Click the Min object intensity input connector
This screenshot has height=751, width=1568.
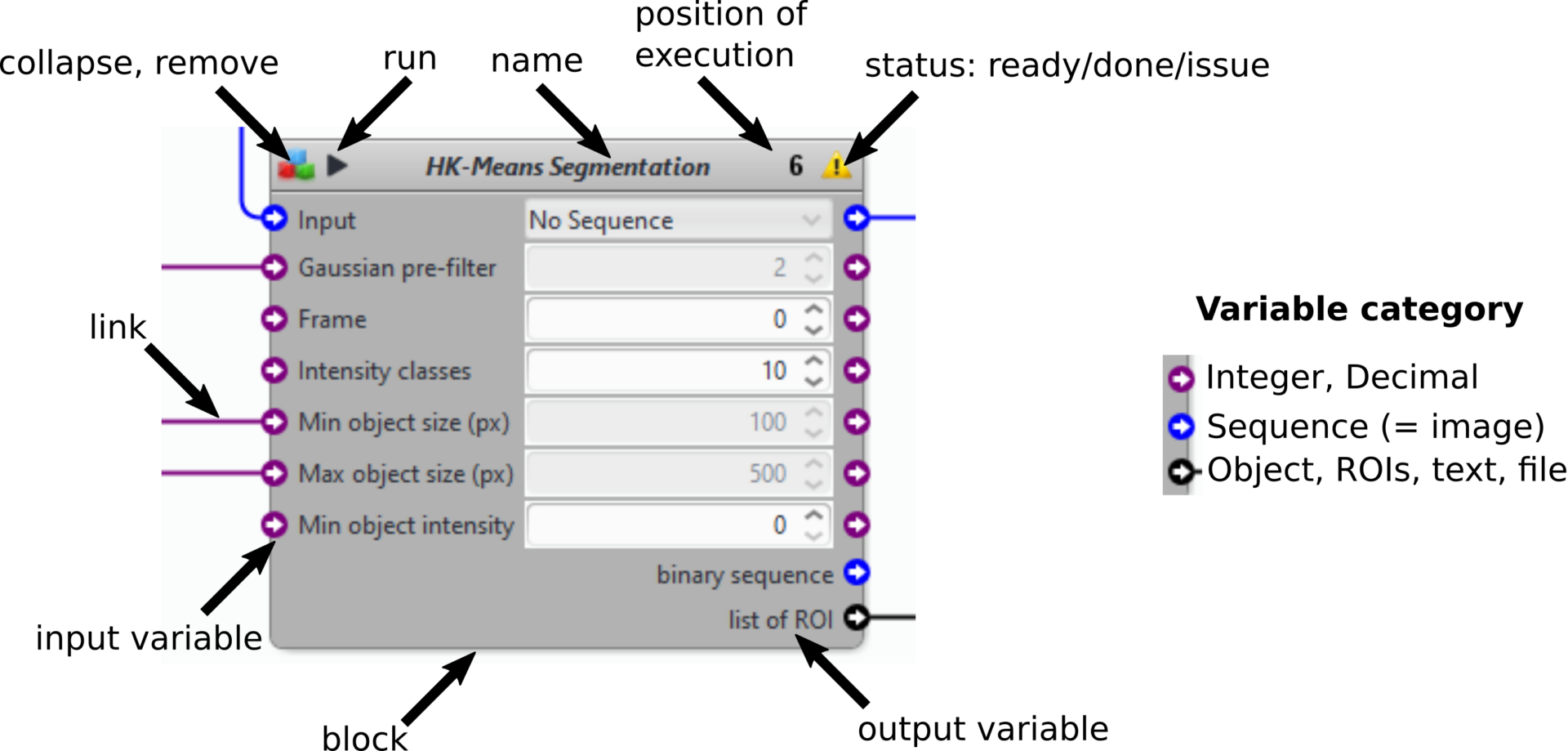coord(274,525)
